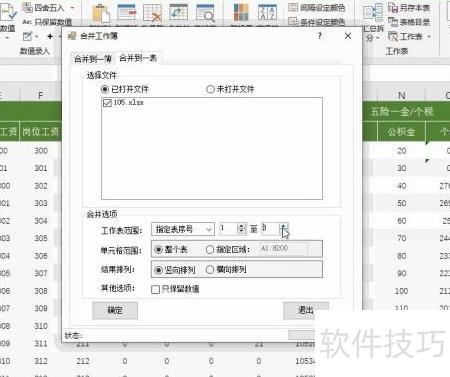Click the table delete icon with red X
The height and width of the screenshot is (377, 450).
[x=152, y=13]
